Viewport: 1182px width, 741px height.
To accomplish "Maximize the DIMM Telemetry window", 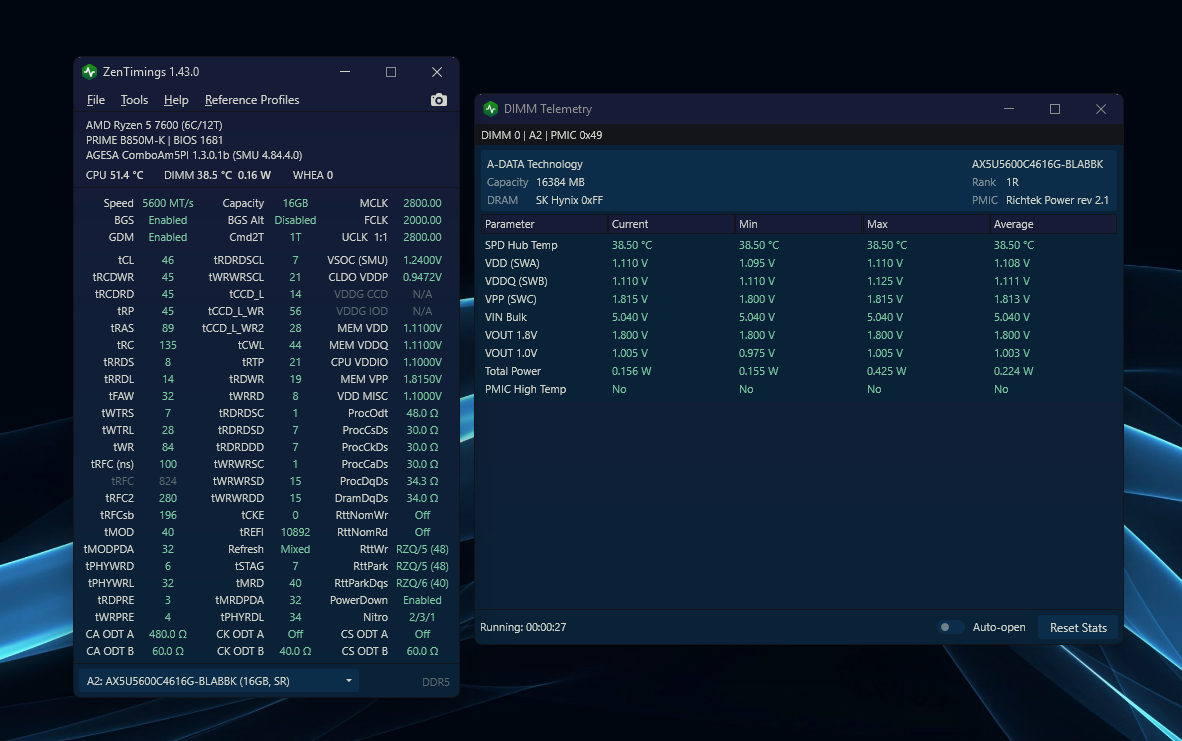I will (x=1055, y=109).
